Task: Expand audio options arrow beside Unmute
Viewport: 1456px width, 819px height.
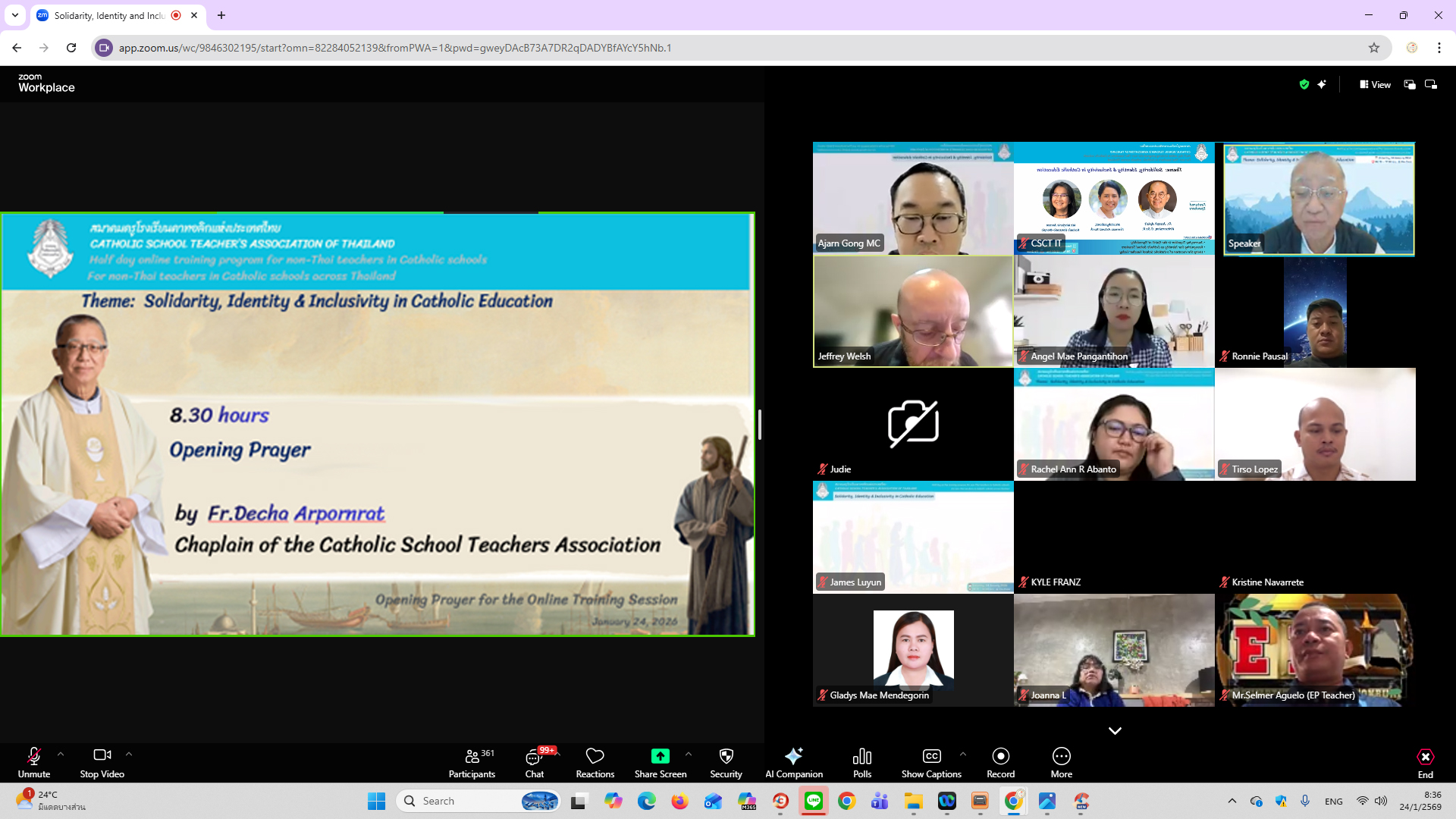Action: [x=61, y=754]
